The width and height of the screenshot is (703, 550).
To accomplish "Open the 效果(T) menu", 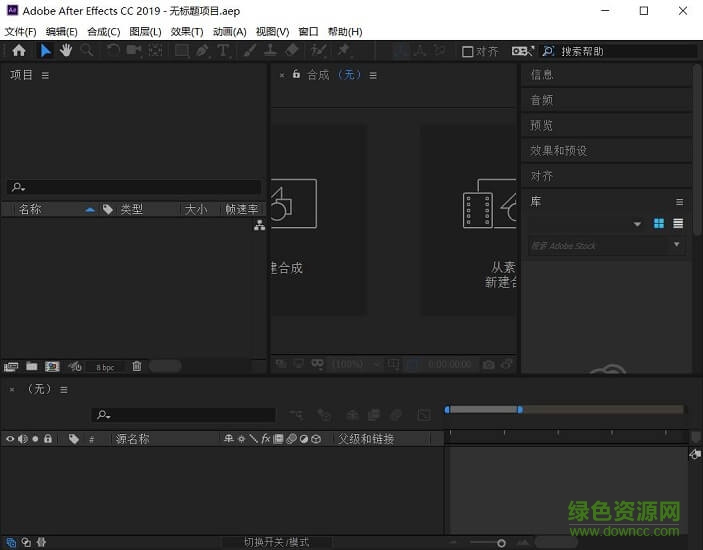I will pos(187,32).
